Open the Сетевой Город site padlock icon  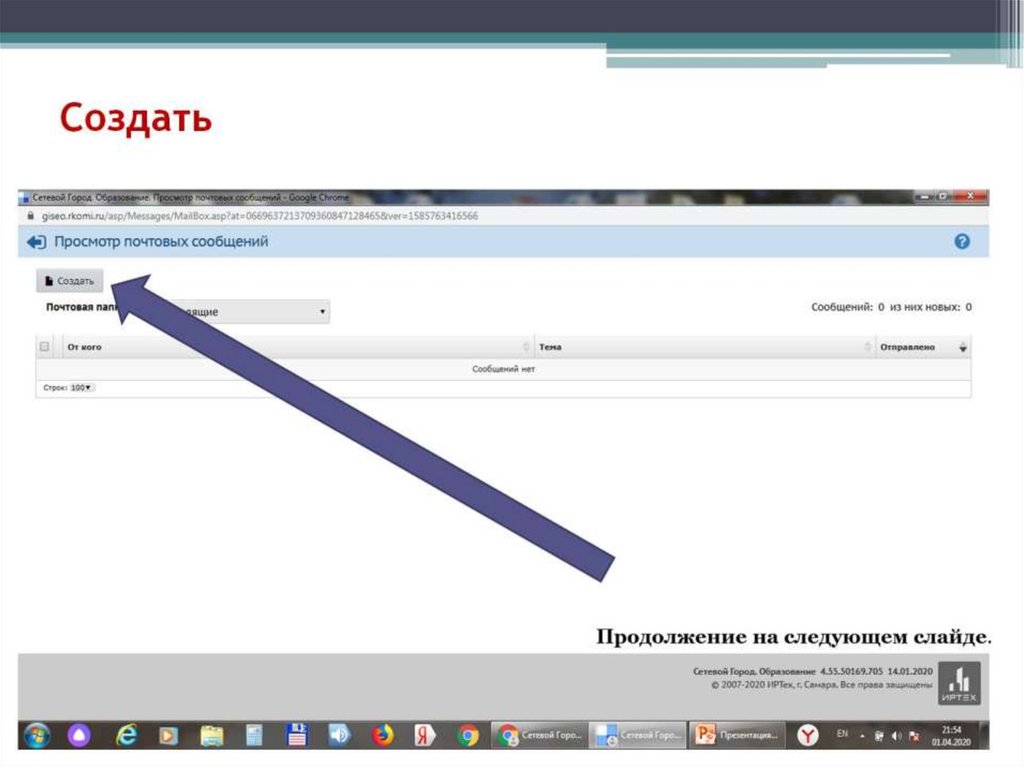(31, 214)
